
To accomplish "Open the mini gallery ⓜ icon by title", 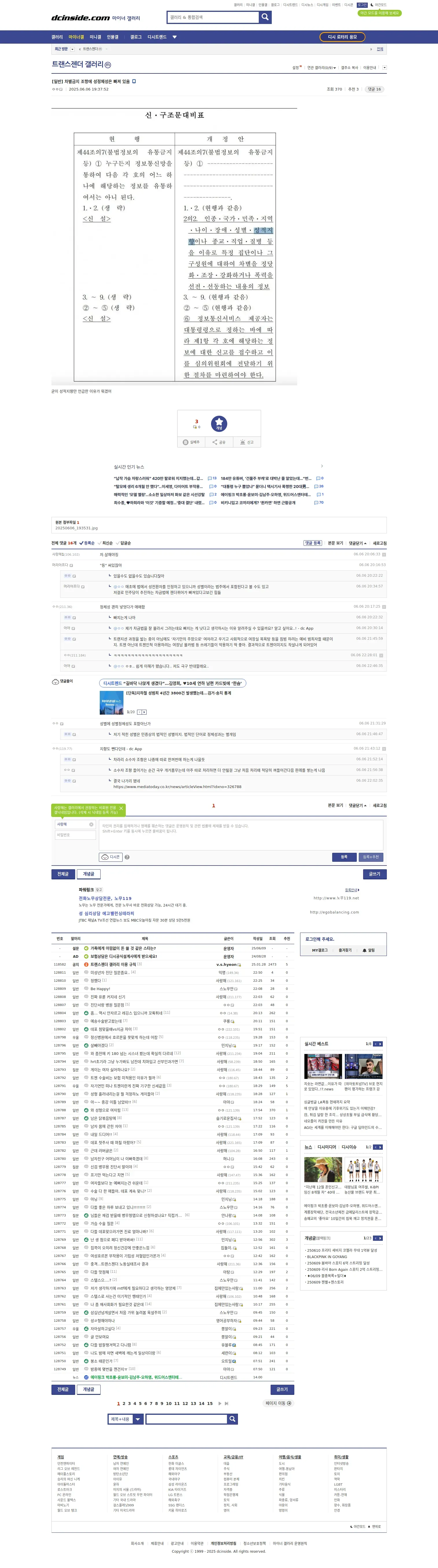I will [x=108, y=64].
